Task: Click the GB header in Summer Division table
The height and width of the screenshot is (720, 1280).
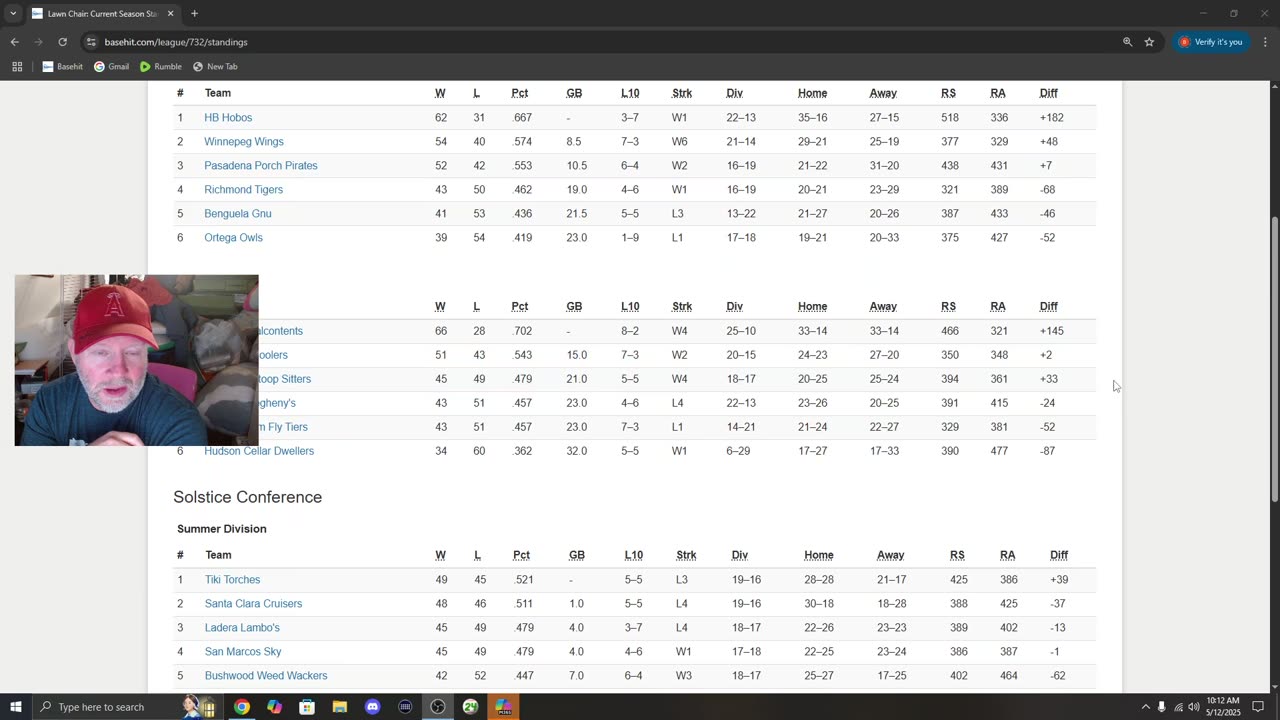Action: point(577,555)
